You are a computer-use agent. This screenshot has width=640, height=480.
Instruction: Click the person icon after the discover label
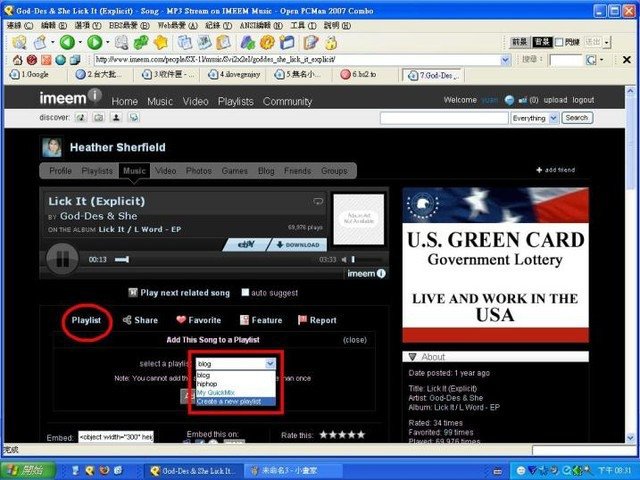(116, 118)
